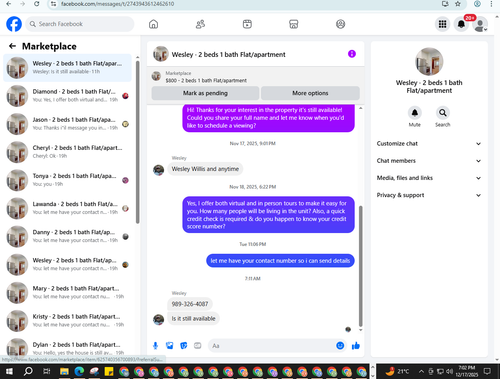Select the Wesley chat saying Is it still available
Viewport: 500px width, 379px height.
67,68
